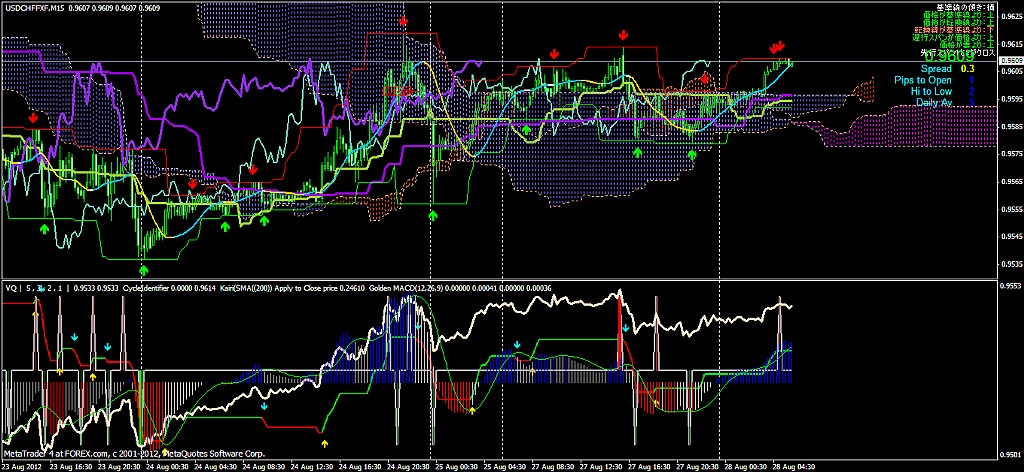Select the green up arrow below 25 Aug 00:30 candles
1024x472 pixels.
[x=433, y=214]
